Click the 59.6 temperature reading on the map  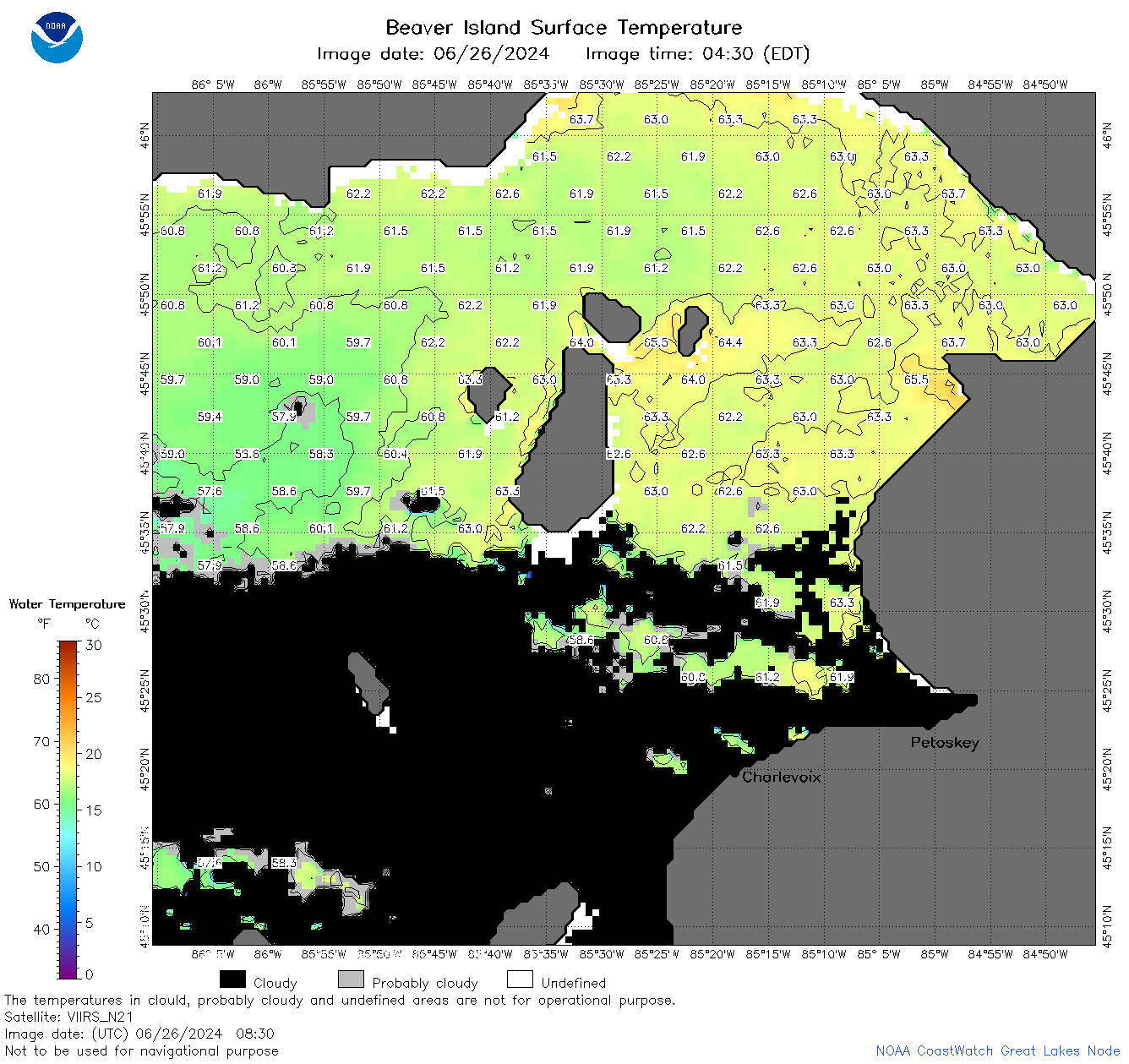point(247,454)
